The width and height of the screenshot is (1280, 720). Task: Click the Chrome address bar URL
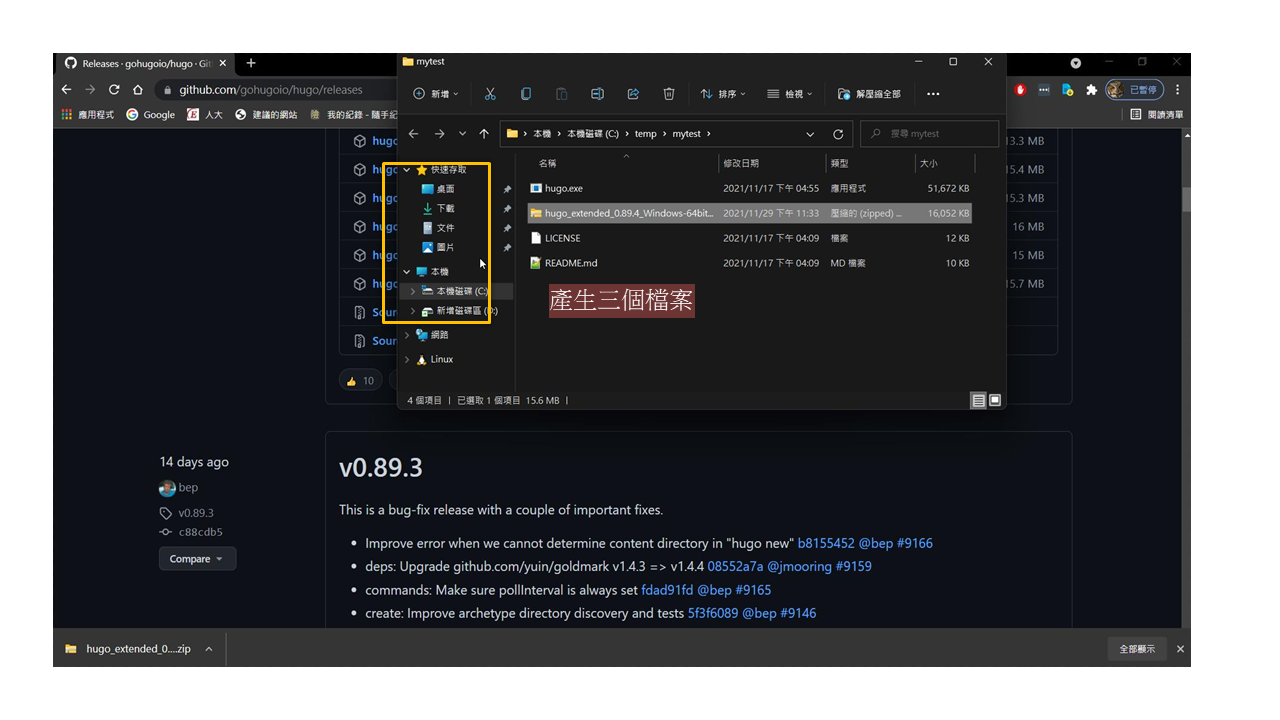(x=271, y=90)
